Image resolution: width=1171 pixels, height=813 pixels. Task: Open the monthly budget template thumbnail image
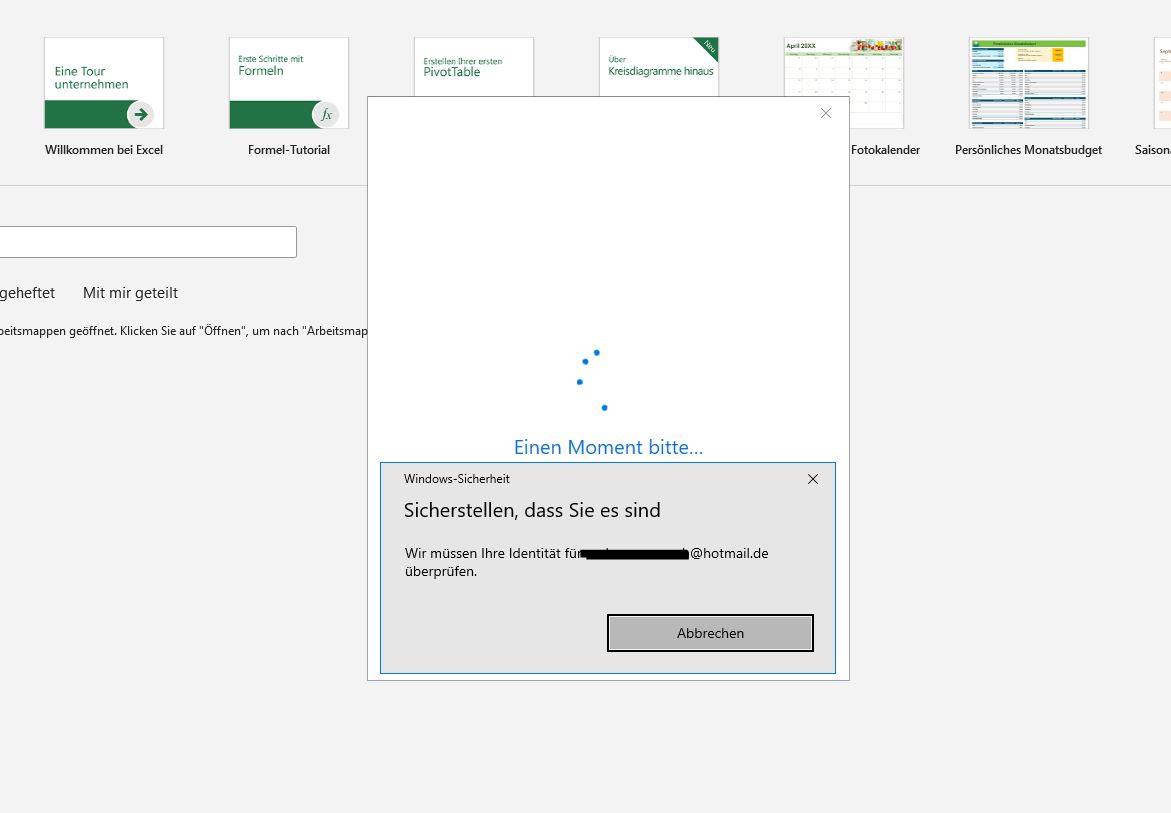click(x=1029, y=83)
